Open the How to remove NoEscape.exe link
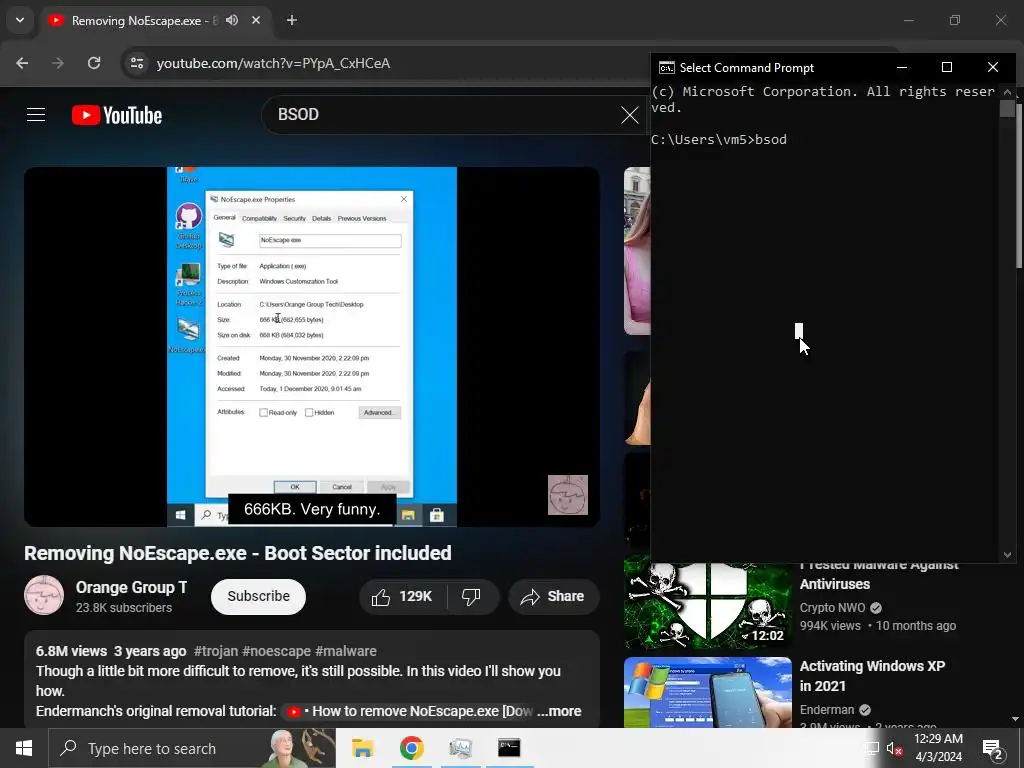The width and height of the screenshot is (1024, 768). 410,711
